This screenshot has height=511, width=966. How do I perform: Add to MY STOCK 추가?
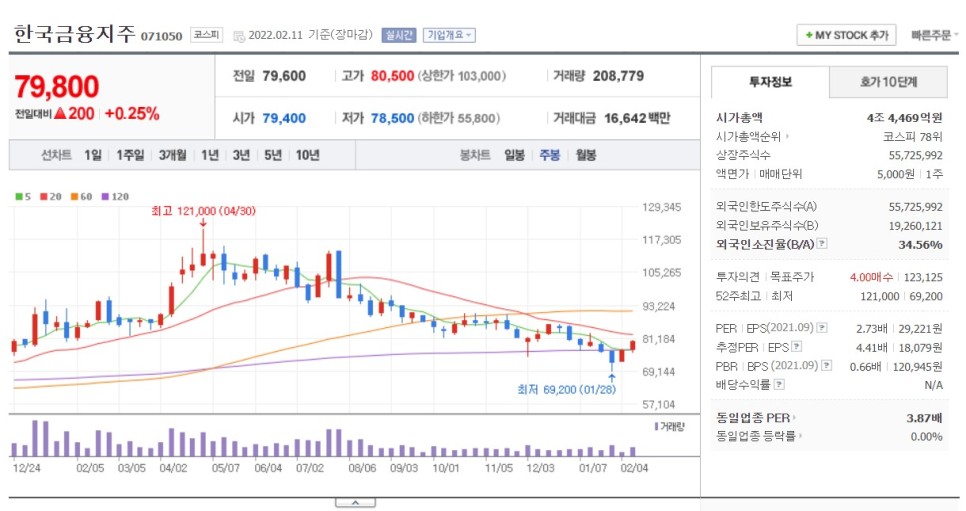click(x=846, y=35)
